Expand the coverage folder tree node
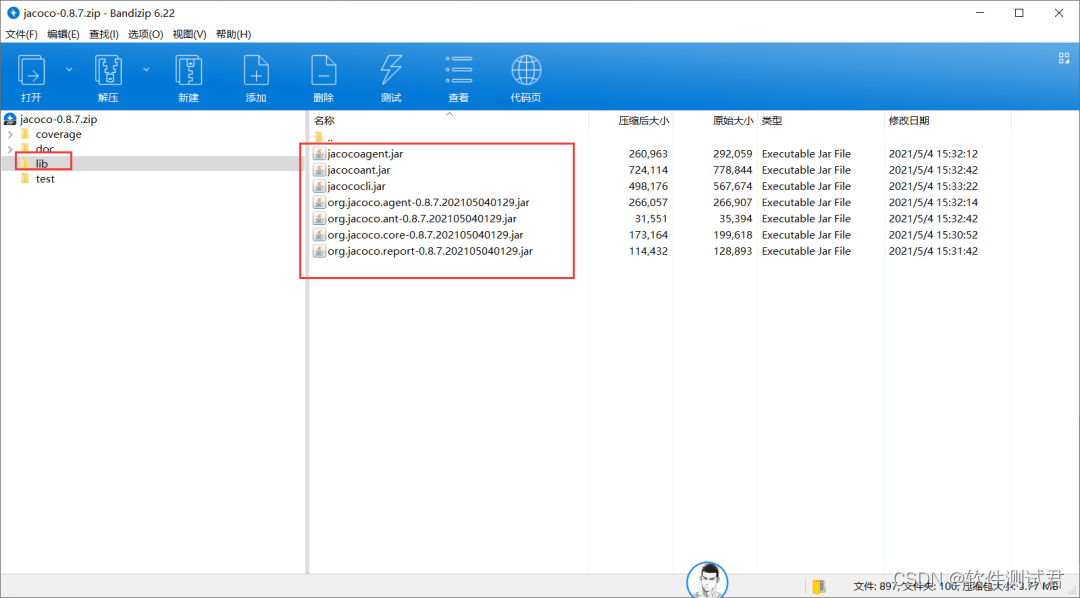Image resolution: width=1080 pixels, height=598 pixels. point(9,134)
